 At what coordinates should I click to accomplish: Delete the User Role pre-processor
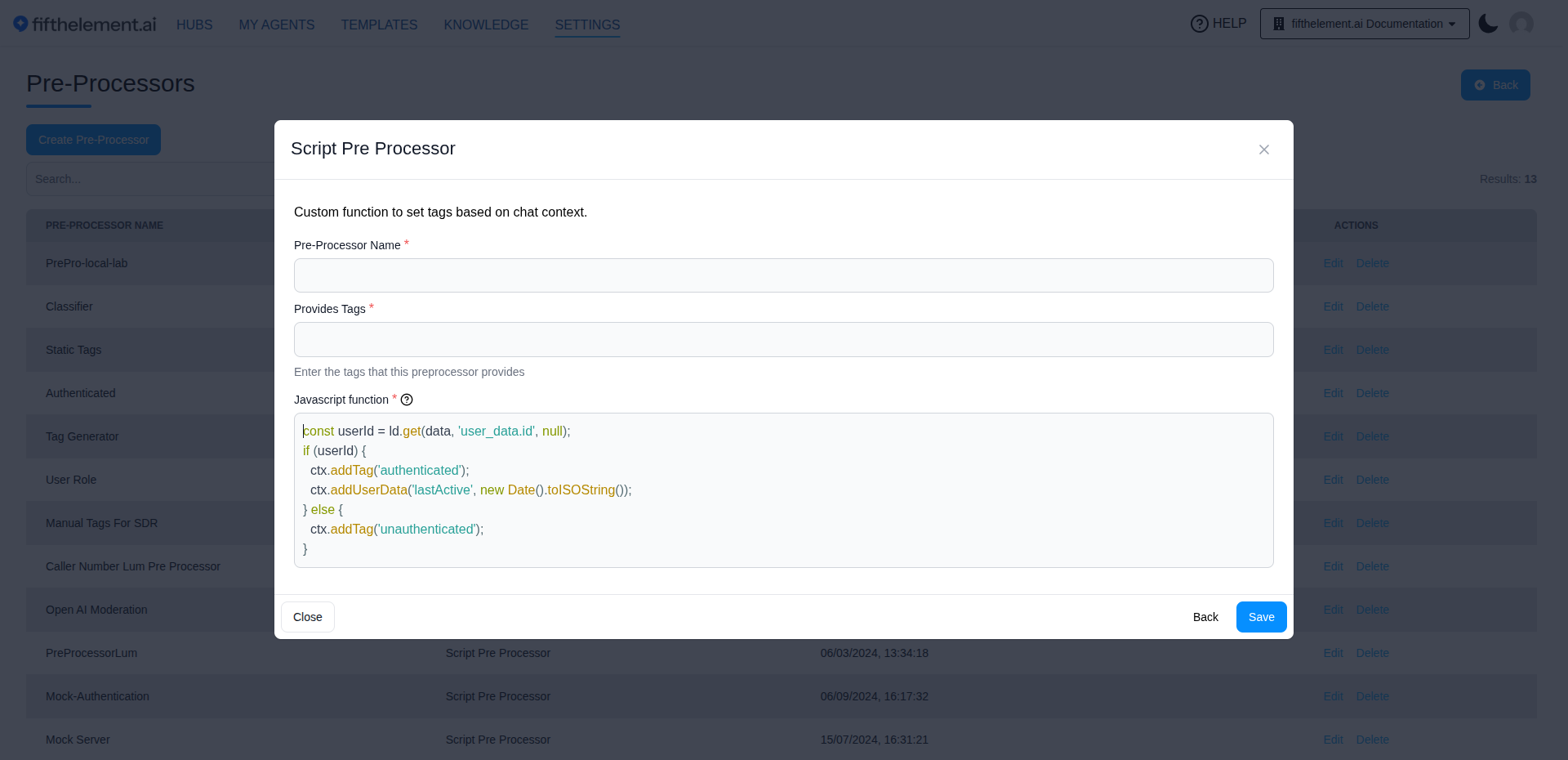click(x=1373, y=480)
